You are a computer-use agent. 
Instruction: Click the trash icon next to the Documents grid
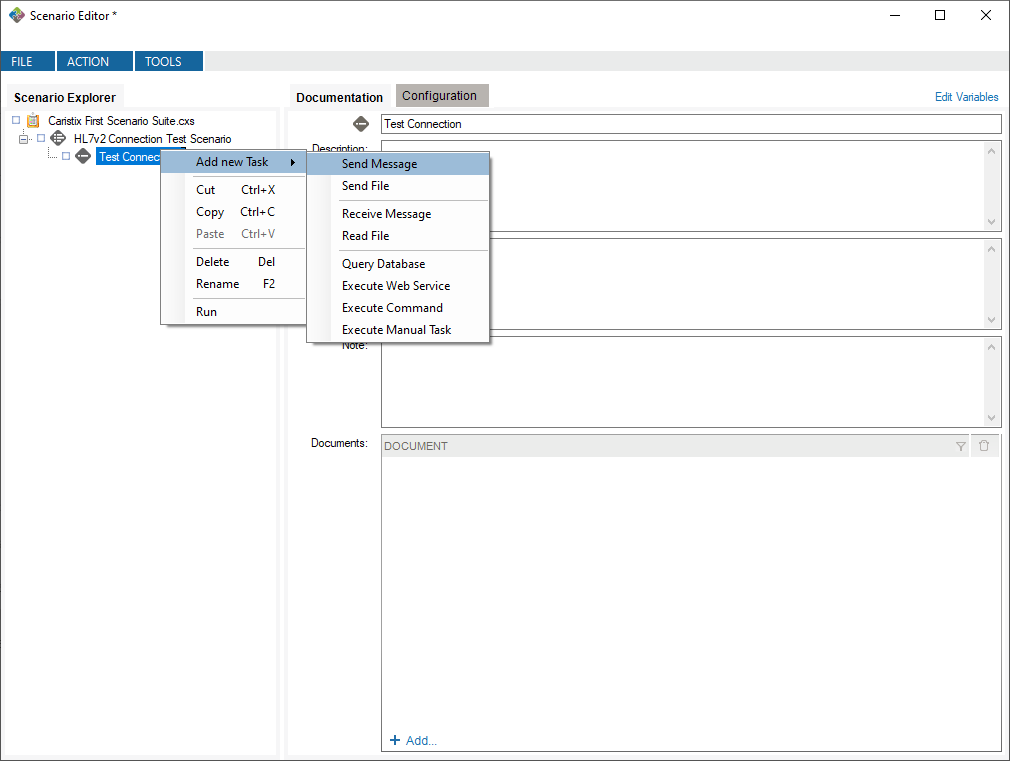pyautogui.click(x=985, y=445)
